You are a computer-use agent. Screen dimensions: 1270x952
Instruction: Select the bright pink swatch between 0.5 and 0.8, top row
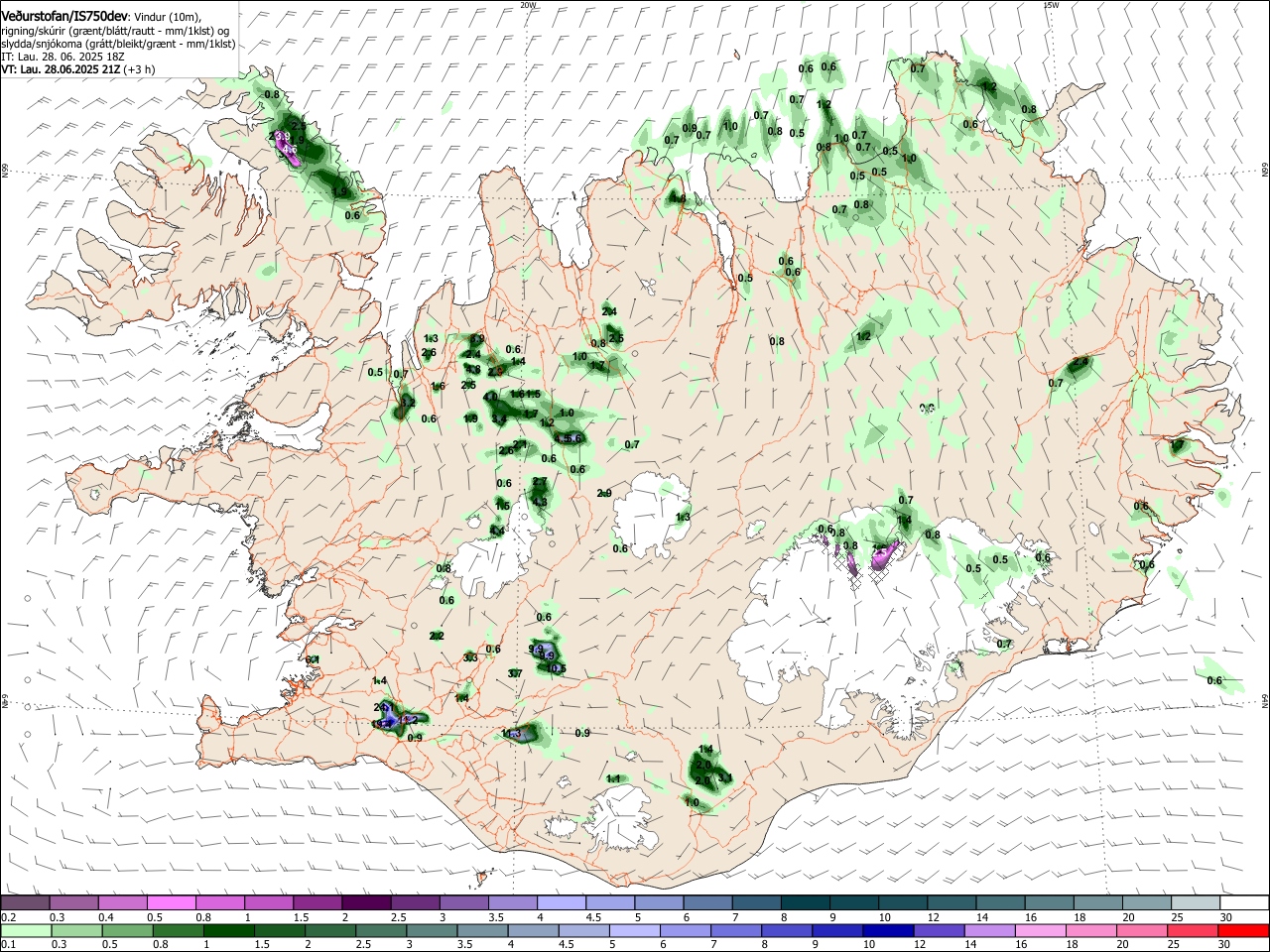(171, 902)
